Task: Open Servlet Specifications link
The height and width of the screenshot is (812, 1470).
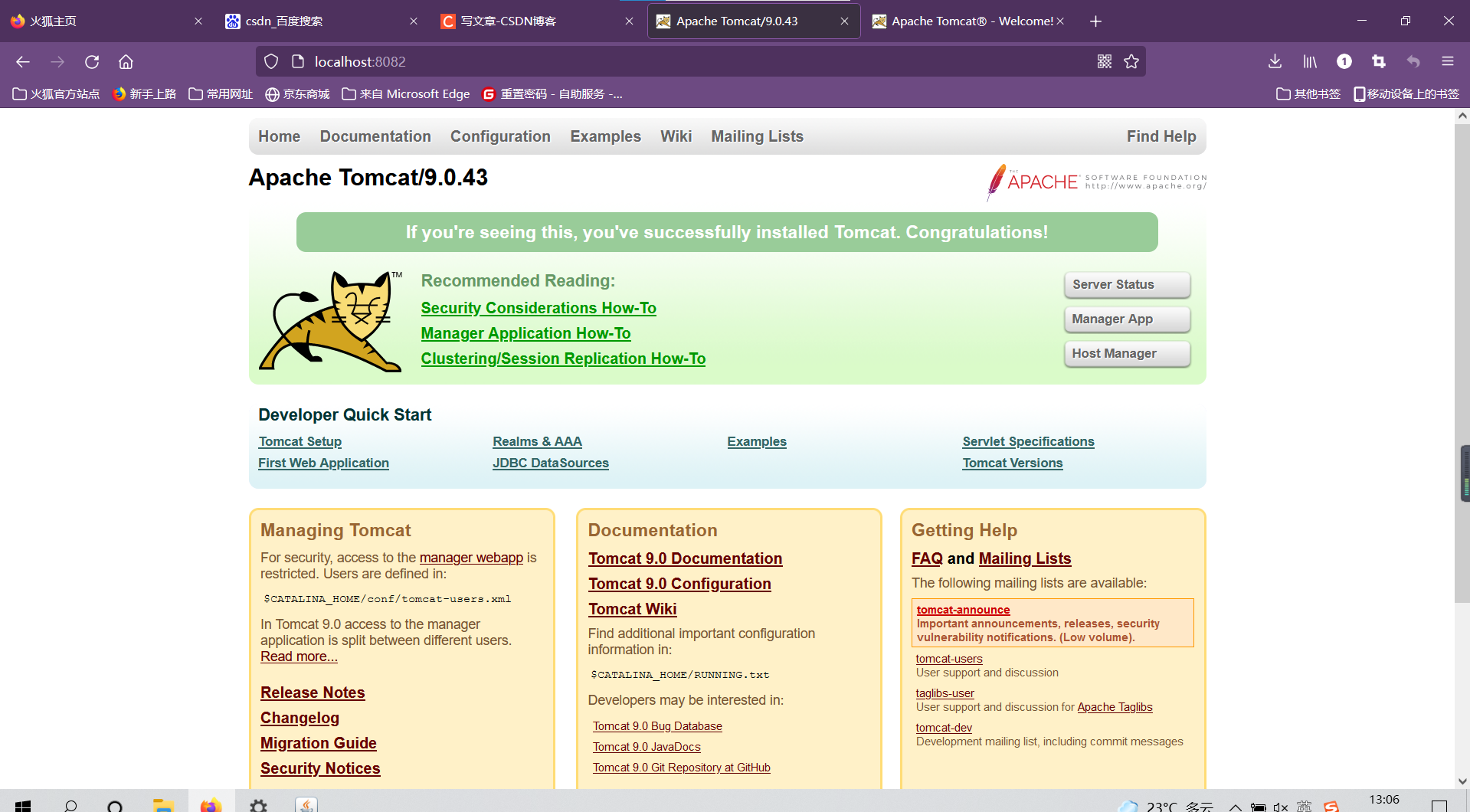Action: (1028, 441)
